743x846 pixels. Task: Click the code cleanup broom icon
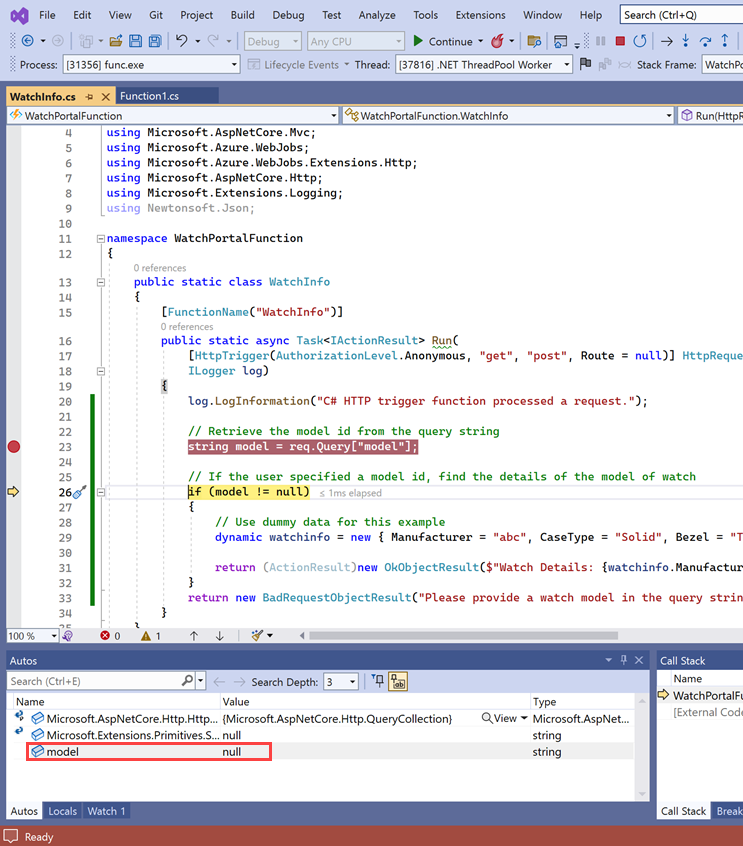(x=257, y=636)
